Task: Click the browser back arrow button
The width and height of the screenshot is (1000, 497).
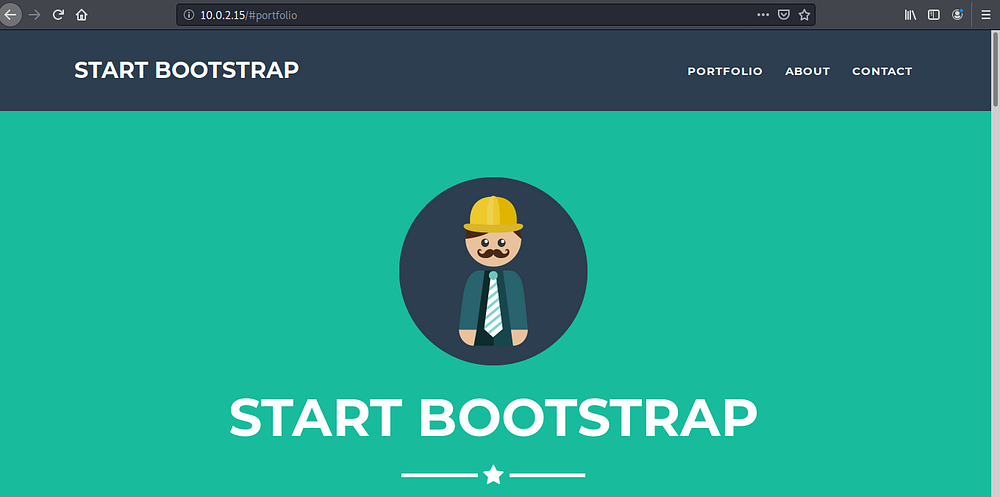Action: click(11, 15)
